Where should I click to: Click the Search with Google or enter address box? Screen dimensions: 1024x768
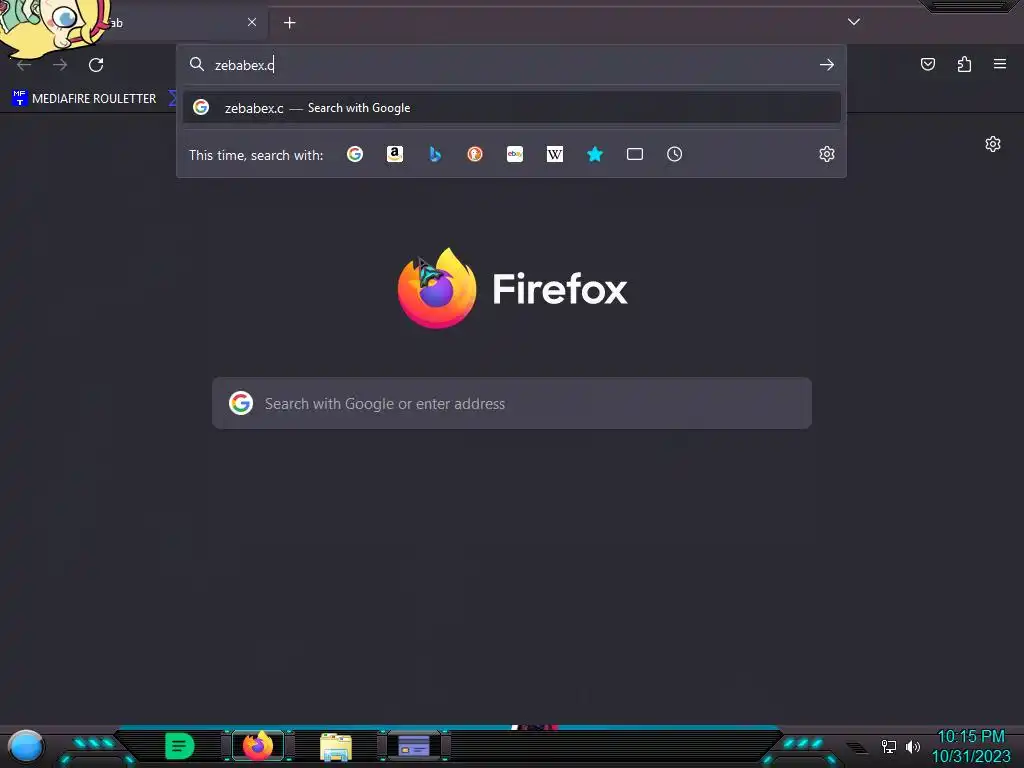point(511,403)
